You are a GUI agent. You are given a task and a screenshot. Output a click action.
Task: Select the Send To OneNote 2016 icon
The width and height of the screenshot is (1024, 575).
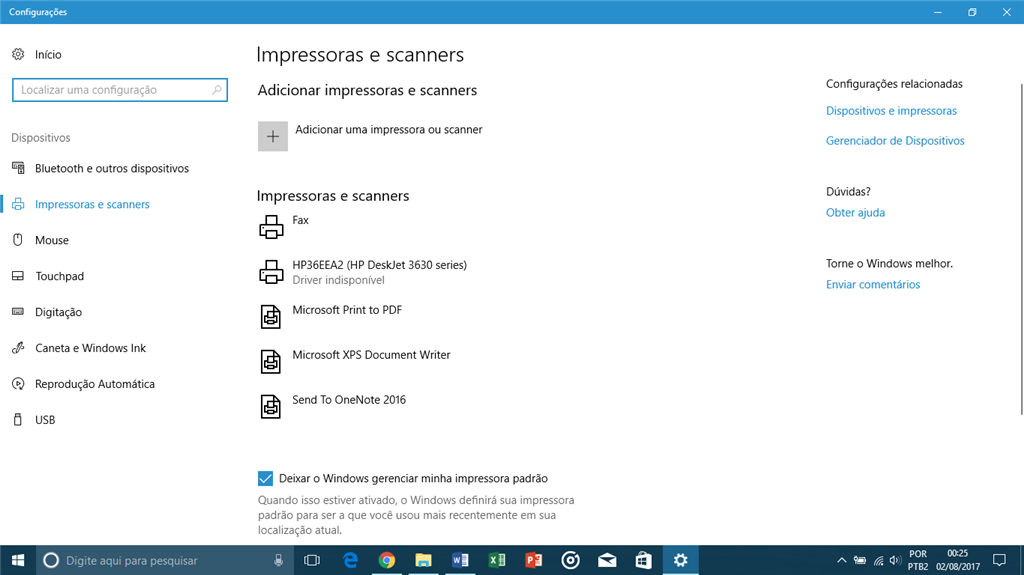(270, 406)
